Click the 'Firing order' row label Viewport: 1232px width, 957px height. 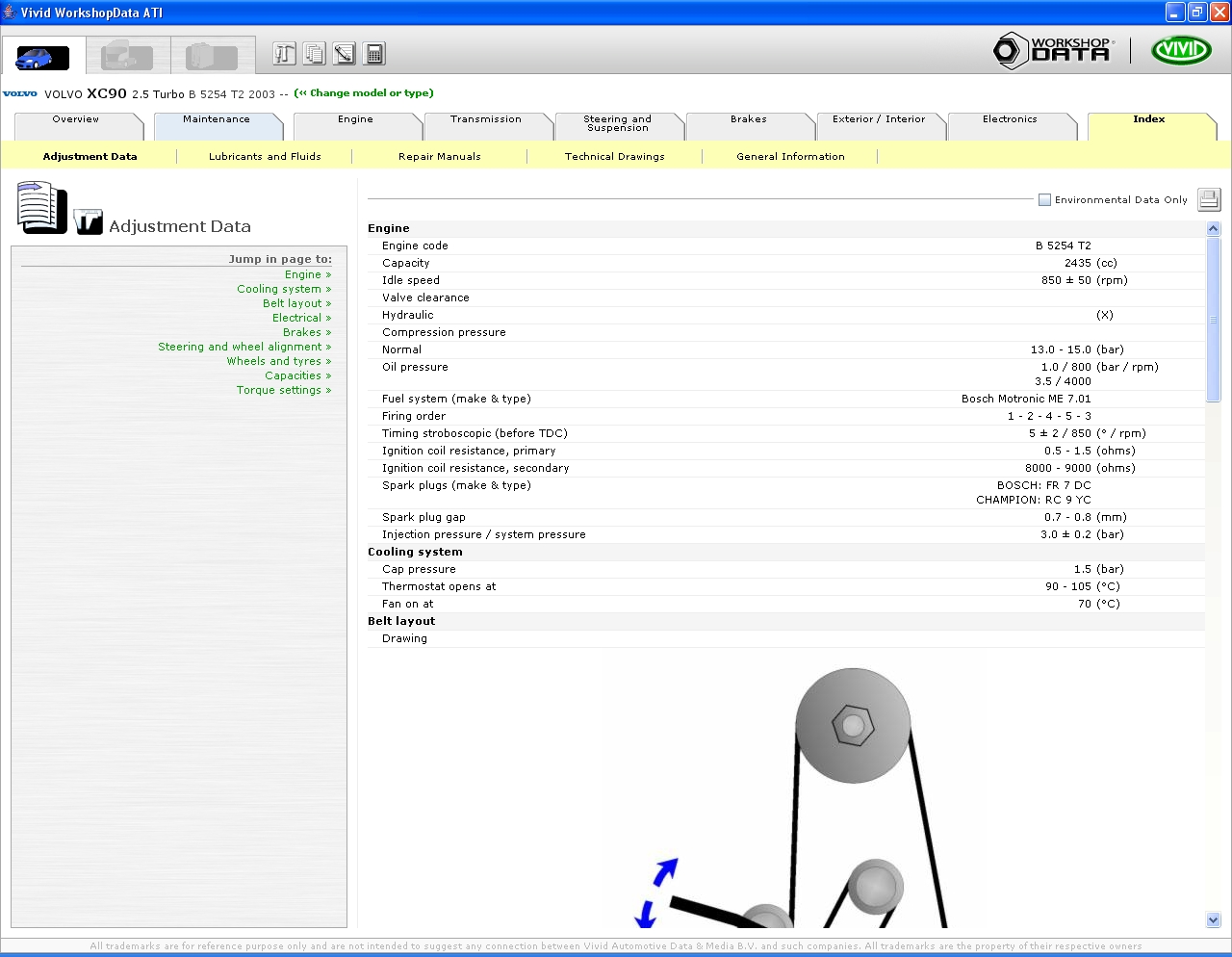click(414, 416)
